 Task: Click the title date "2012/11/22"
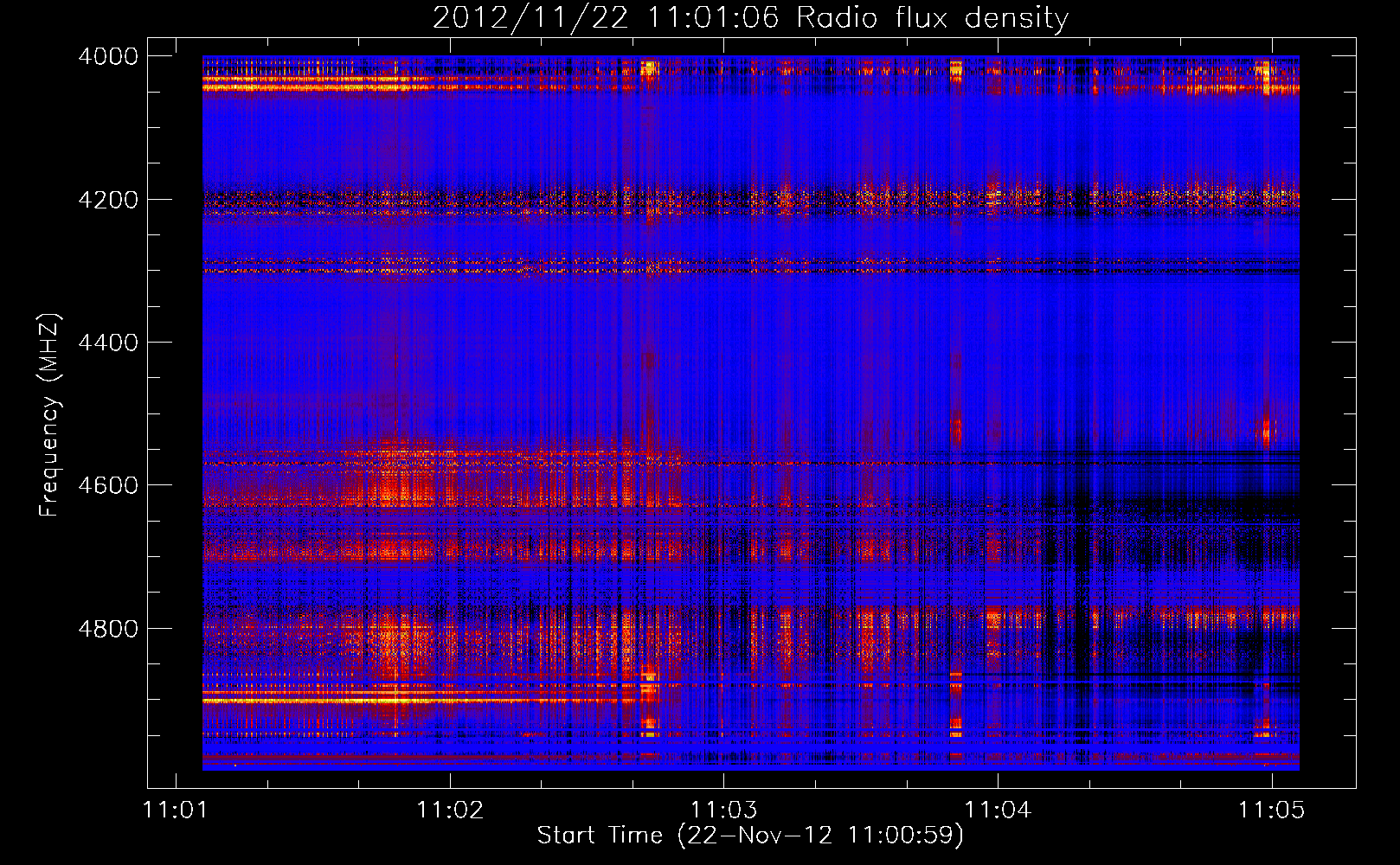530,18
